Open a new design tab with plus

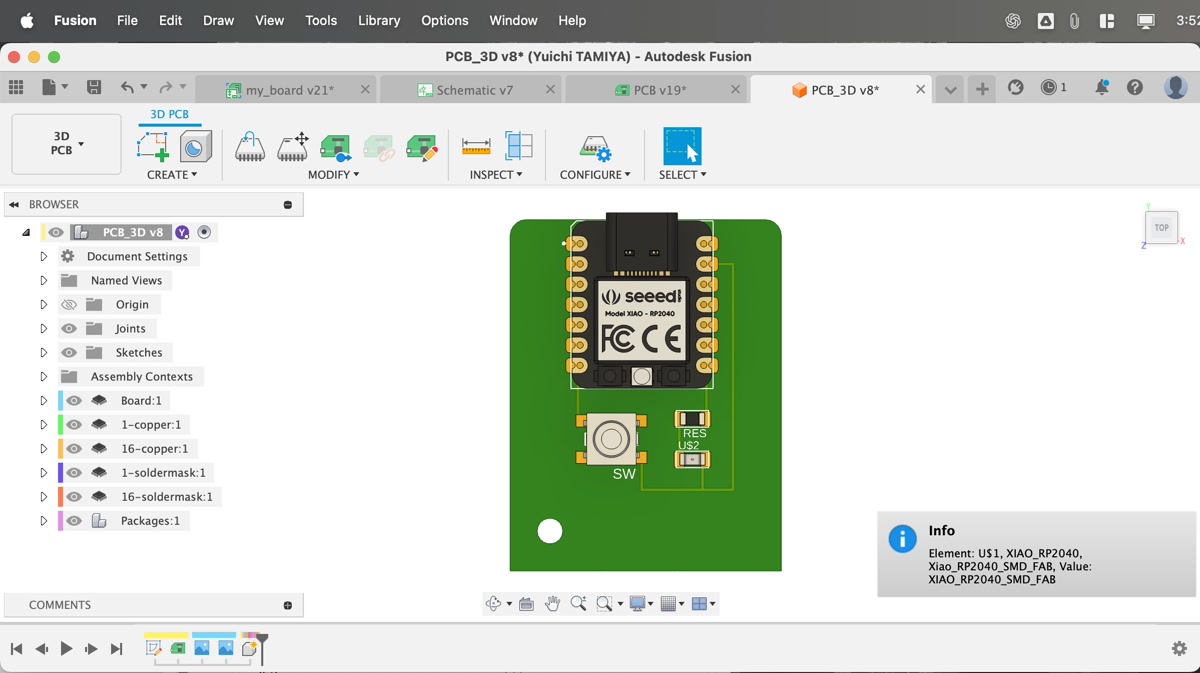tap(982, 89)
